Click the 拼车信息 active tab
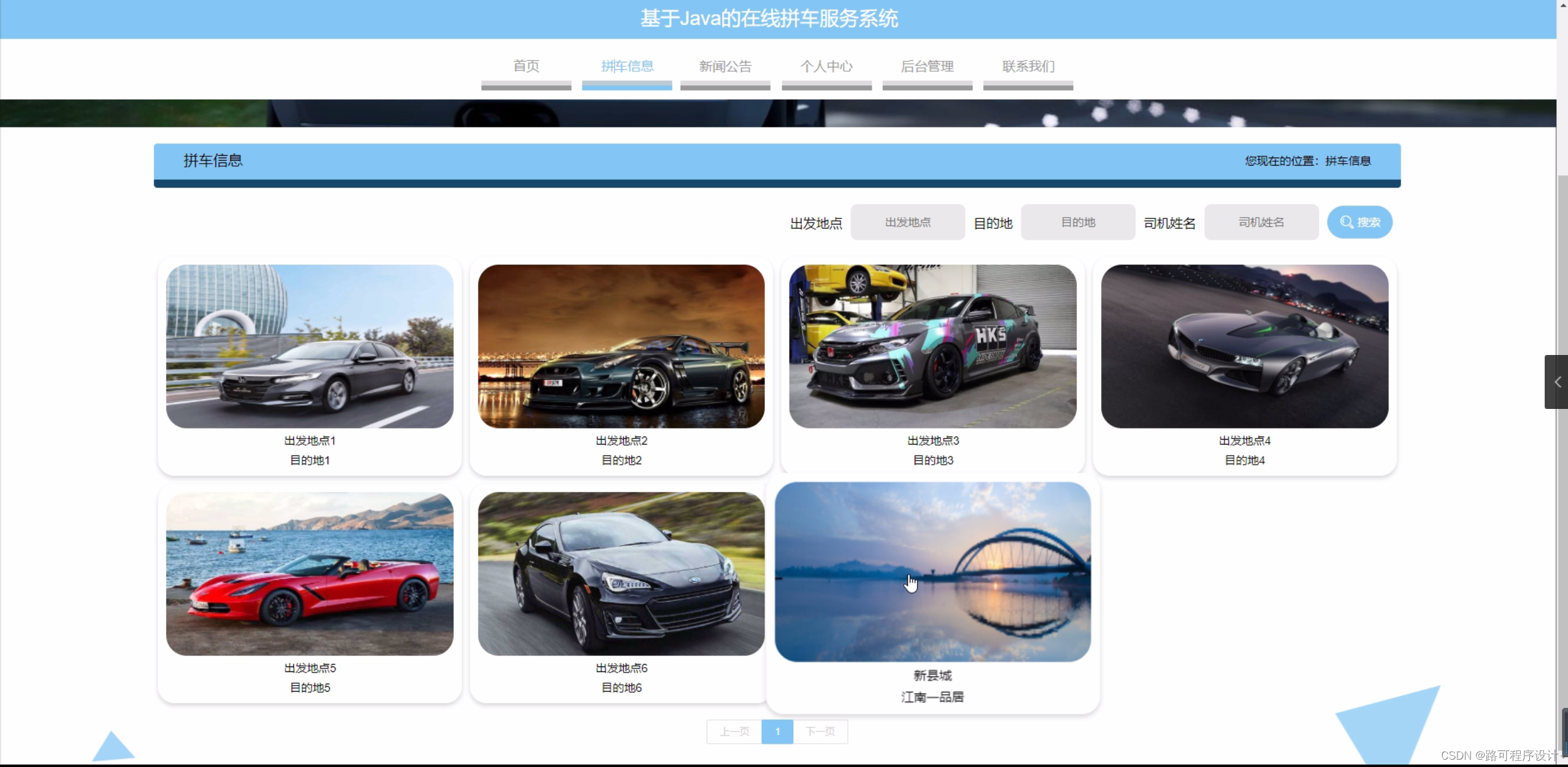This screenshot has height=767, width=1568. point(626,66)
